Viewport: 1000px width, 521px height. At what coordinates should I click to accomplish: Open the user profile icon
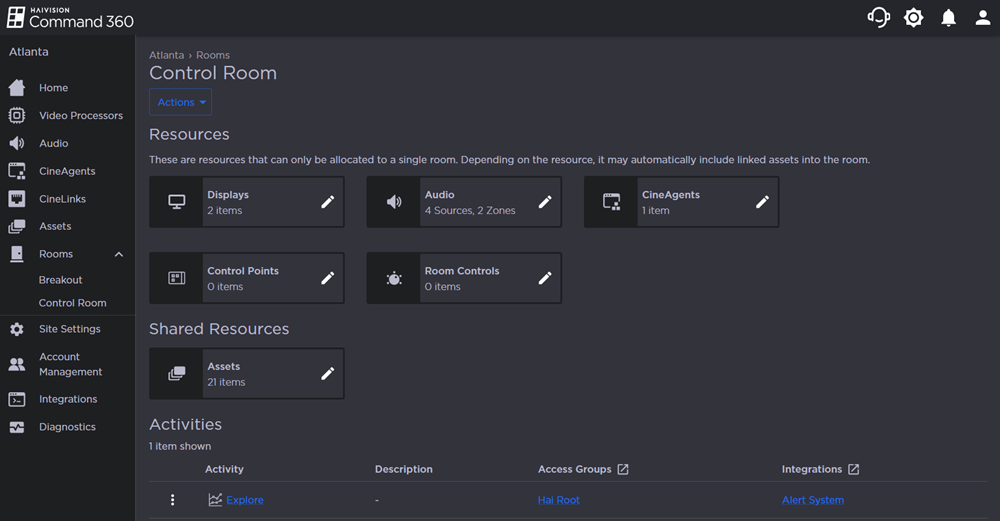click(983, 18)
